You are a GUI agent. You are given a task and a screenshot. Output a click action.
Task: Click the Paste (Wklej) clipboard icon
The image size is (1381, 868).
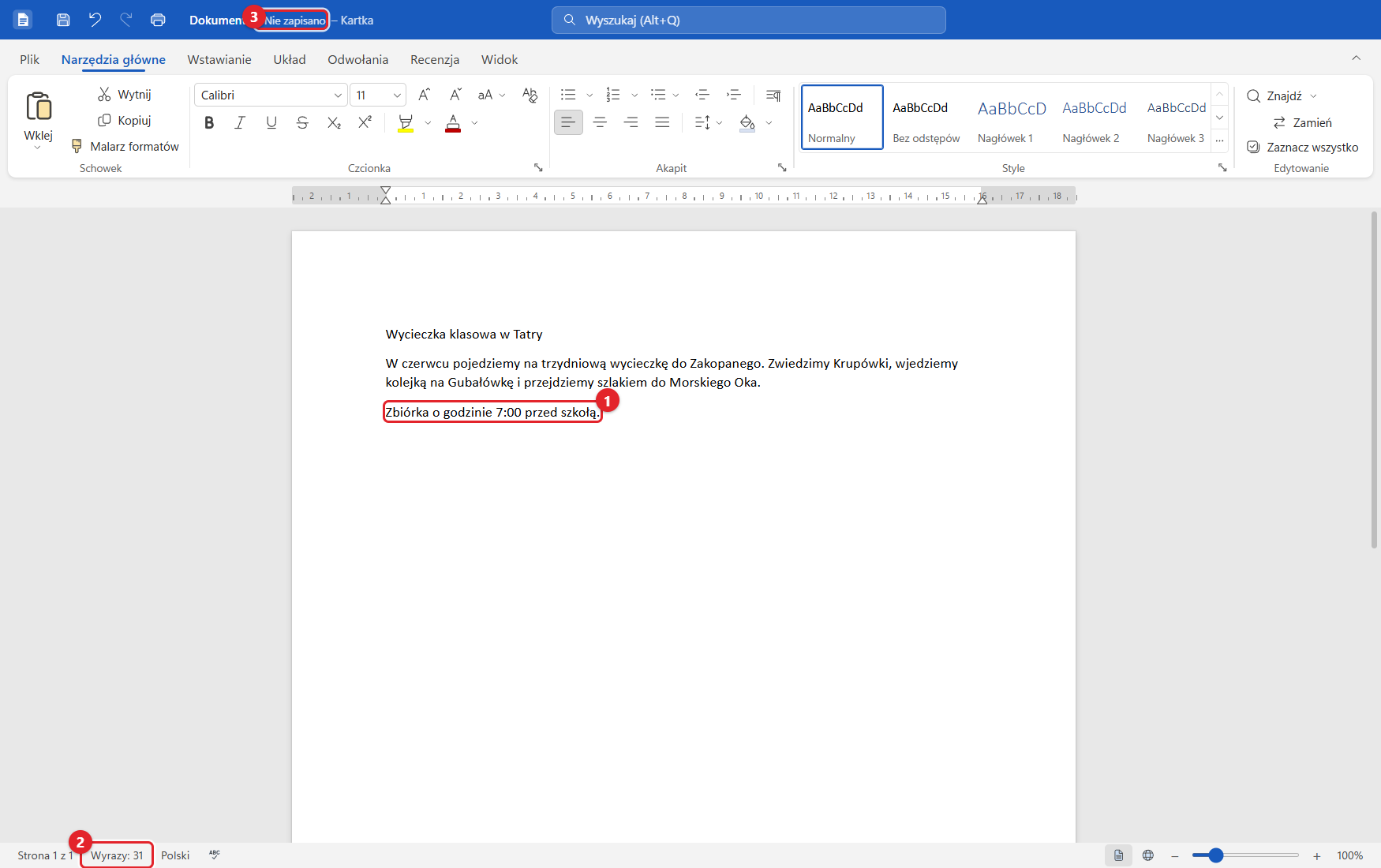point(39,106)
